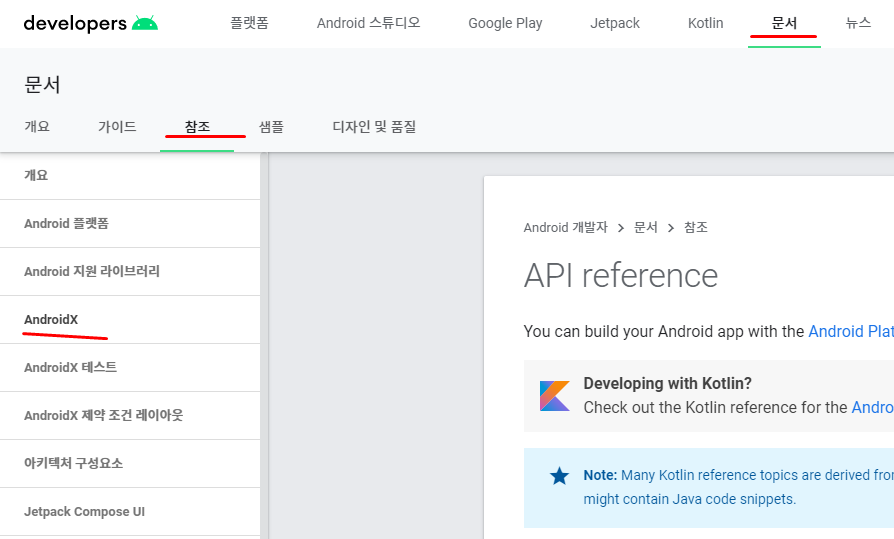Viewport: 894px width, 539px height.
Task: Open AndroidX 테스트 sidebar entry
Action: click(x=130, y=367)
